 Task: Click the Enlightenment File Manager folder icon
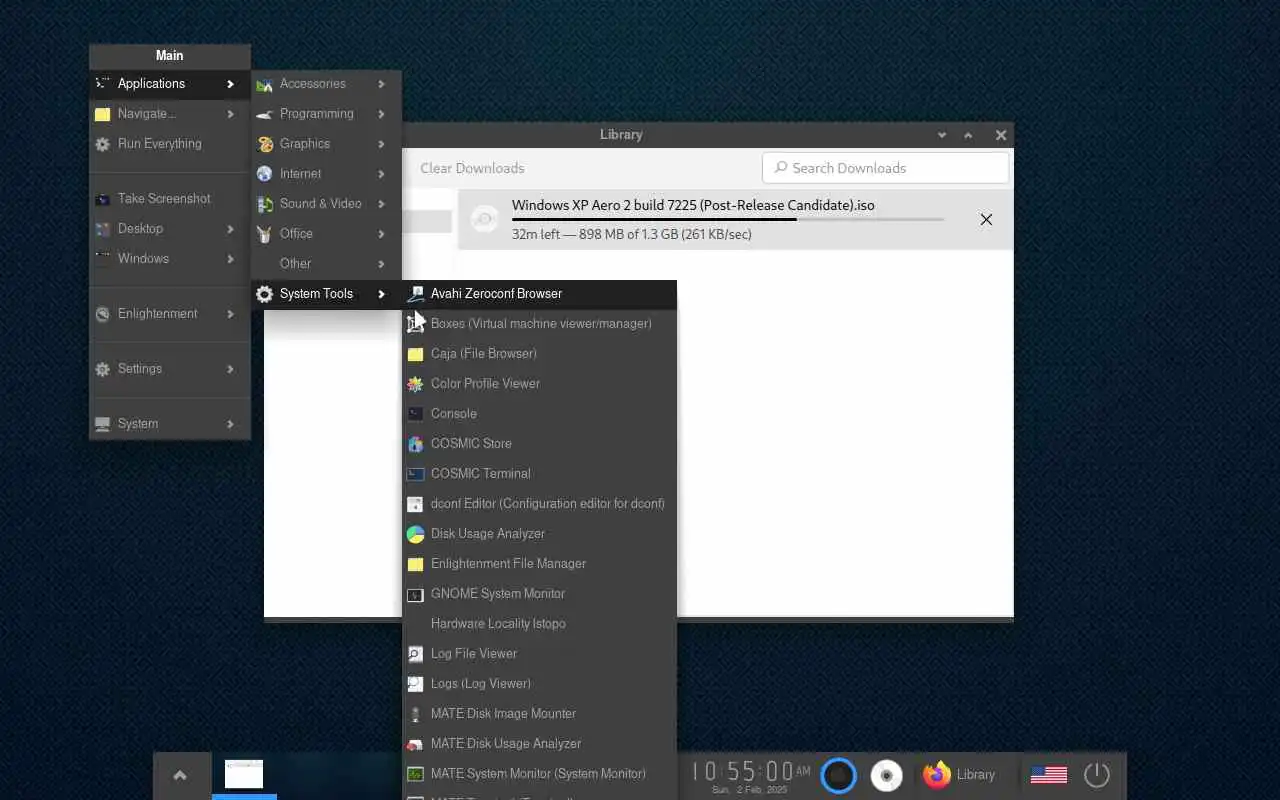(415, 564)
